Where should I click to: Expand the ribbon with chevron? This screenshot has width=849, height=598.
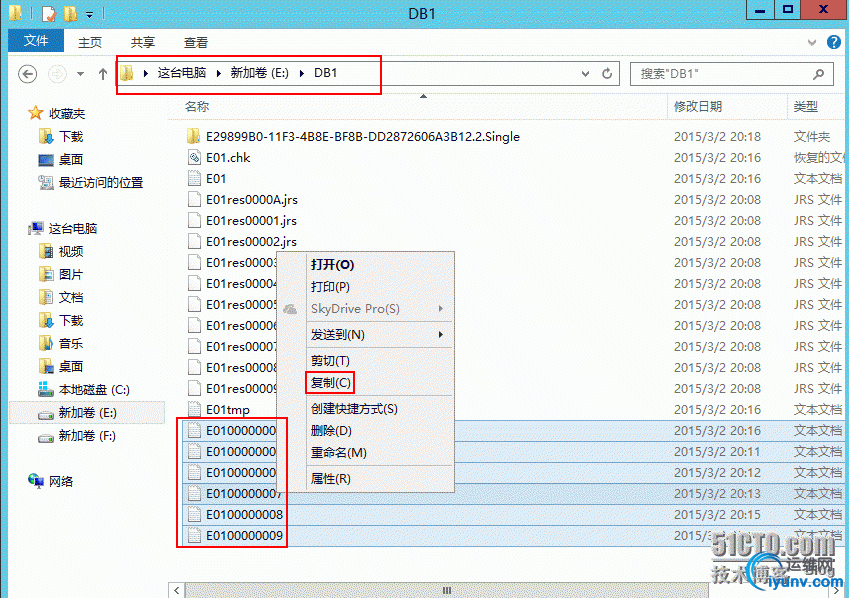point(812,42)
